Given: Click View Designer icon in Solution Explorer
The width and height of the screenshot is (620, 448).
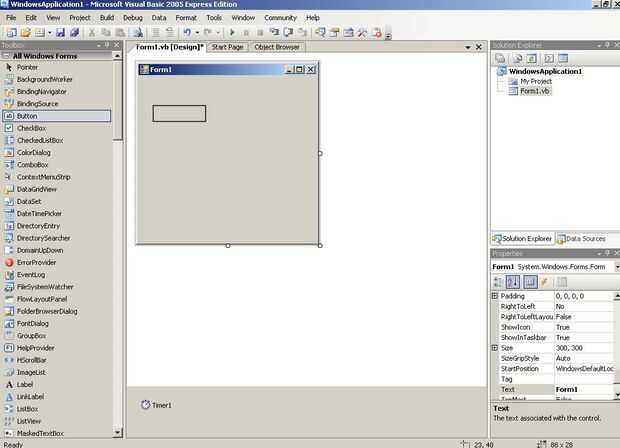Looking at the screenshot, I should click(x=563, y=58).
